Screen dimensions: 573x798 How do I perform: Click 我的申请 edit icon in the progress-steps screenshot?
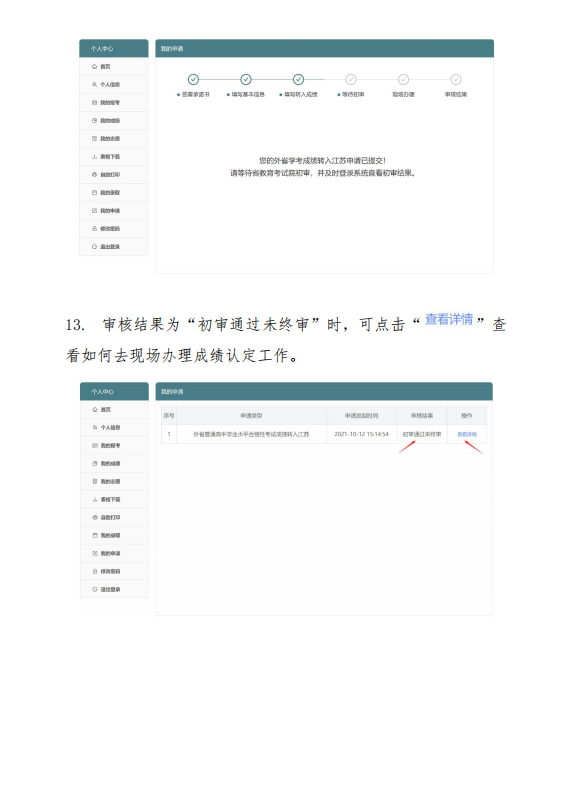[94, 211]
